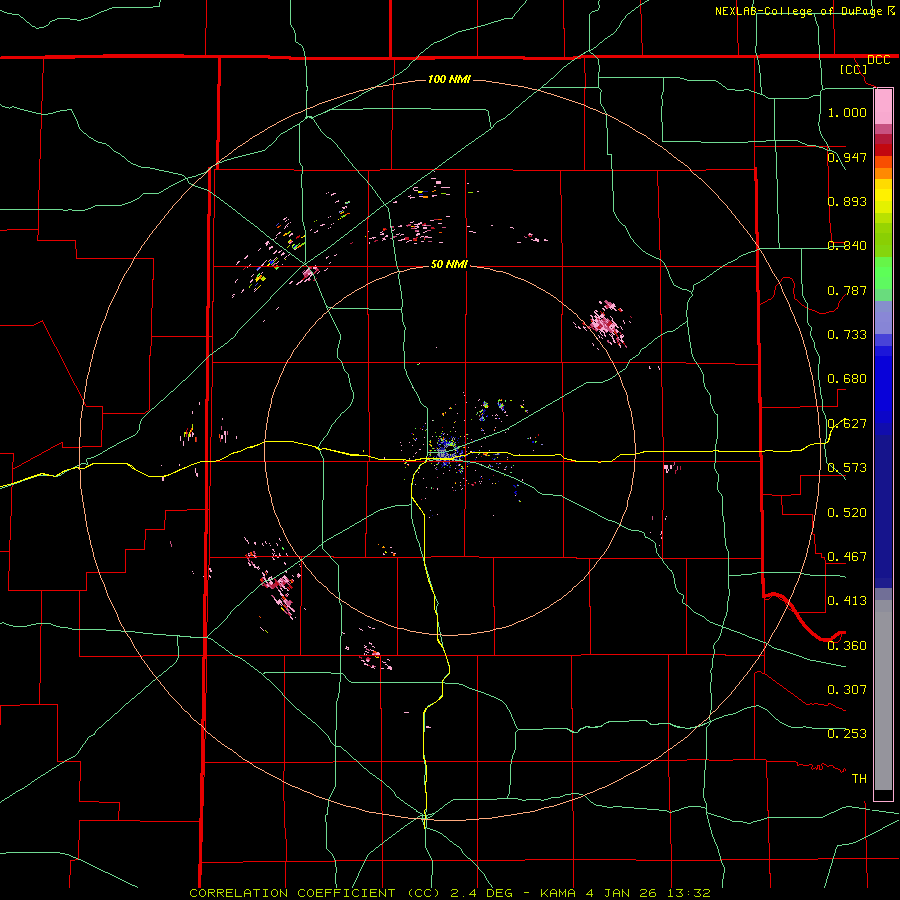This screenshot has height=900, width=900.
Task: Click the [CC] legend heading
Action: pyautogui.click(x=853, y=70)
